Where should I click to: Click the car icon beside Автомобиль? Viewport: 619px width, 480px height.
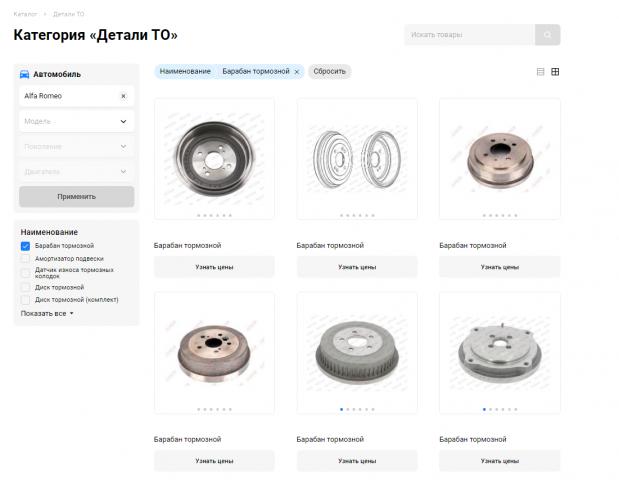[24, 74]
